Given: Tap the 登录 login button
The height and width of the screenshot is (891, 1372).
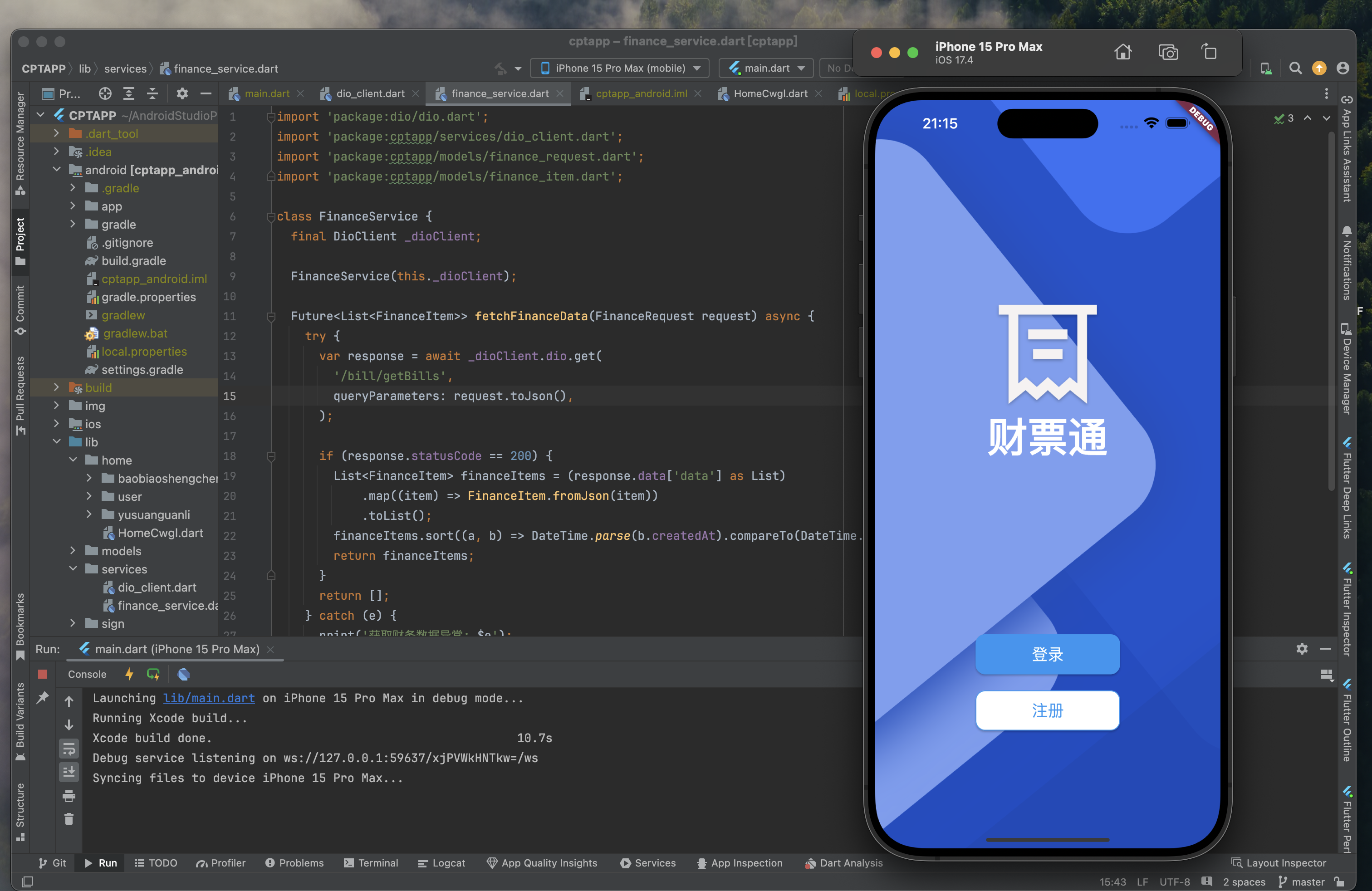Looking at the screenshot, I should click(x=1047, y=654).
